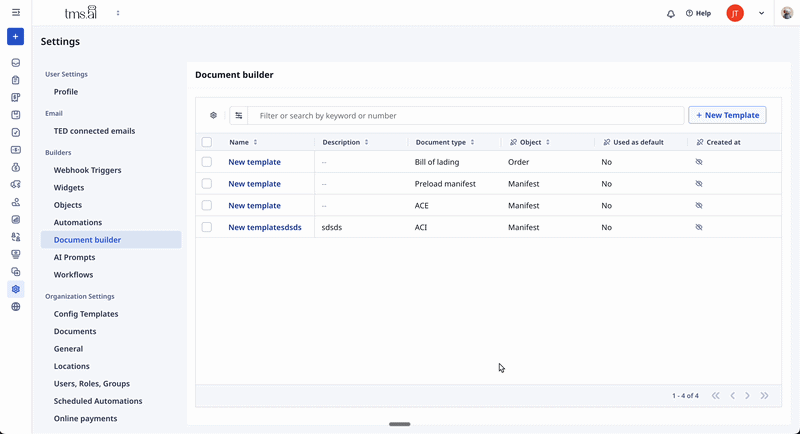Expand the account dropdown chevron beside JT
The width and height of the screenshot is (800, 434).
761,14
